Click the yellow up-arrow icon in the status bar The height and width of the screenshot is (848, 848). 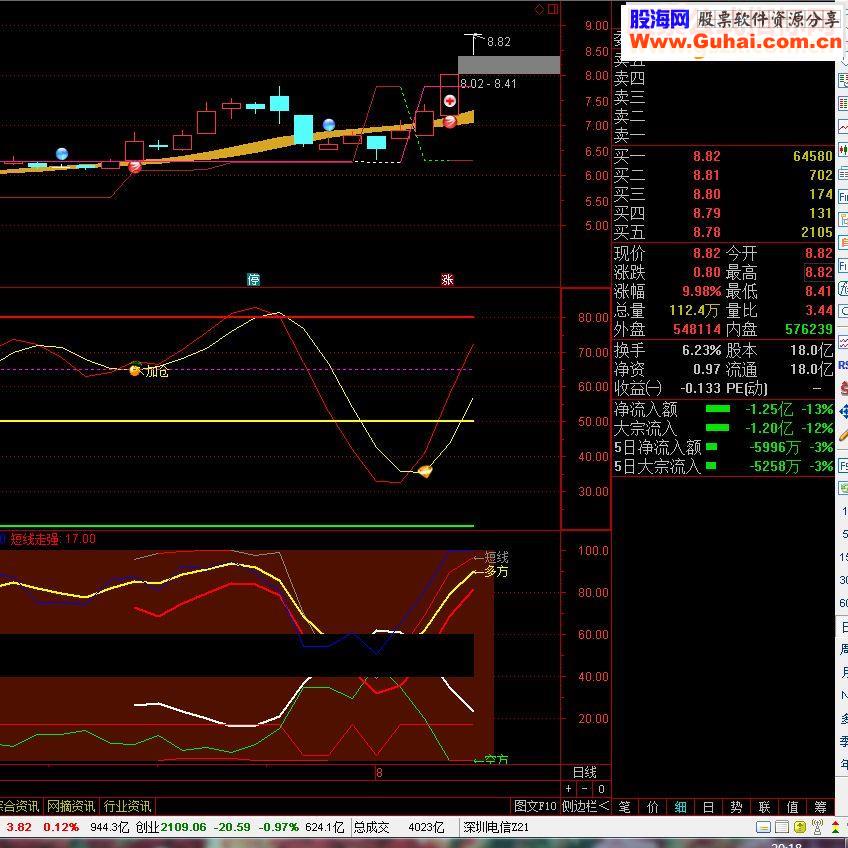point(800,827)
